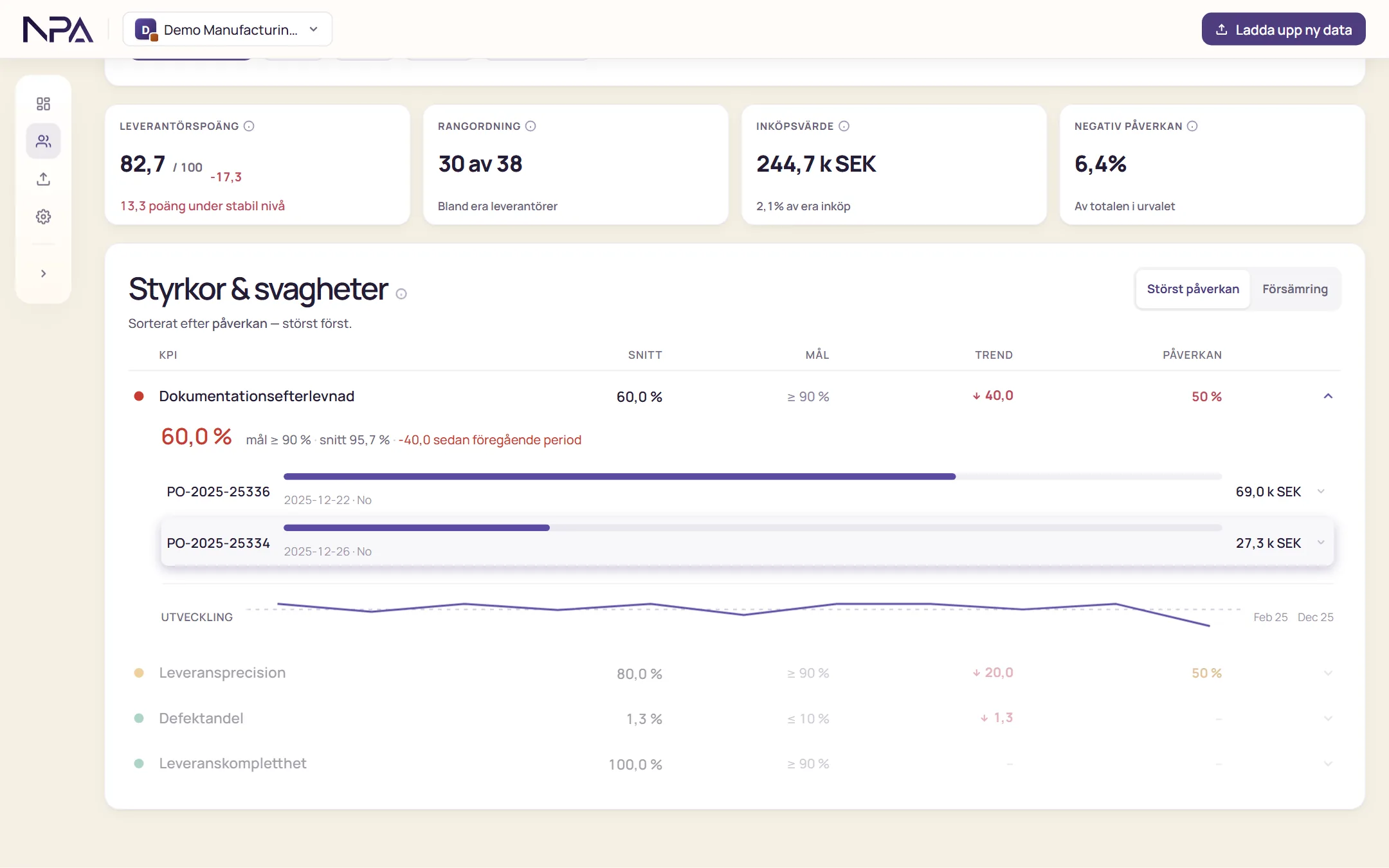
Task: Click the PO-2025-25334 progress bar
Action: [x=752, y=528]
